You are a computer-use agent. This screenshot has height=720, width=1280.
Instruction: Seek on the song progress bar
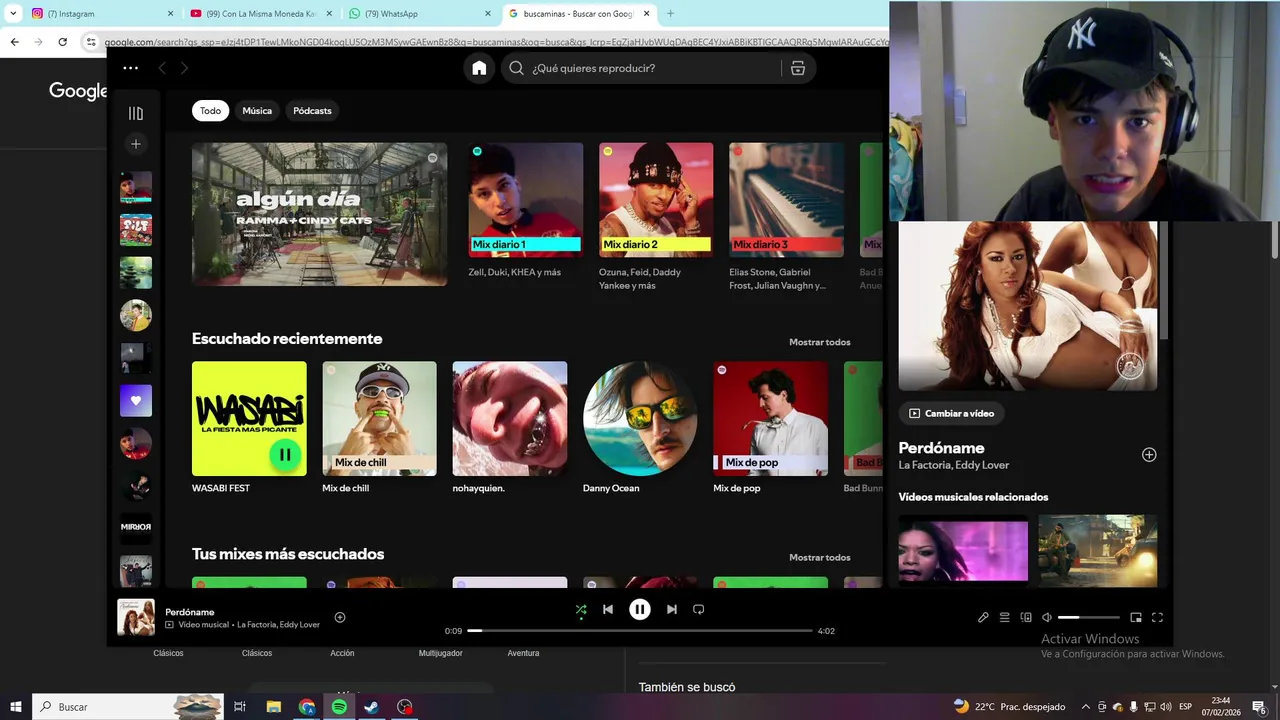[640, 631]
